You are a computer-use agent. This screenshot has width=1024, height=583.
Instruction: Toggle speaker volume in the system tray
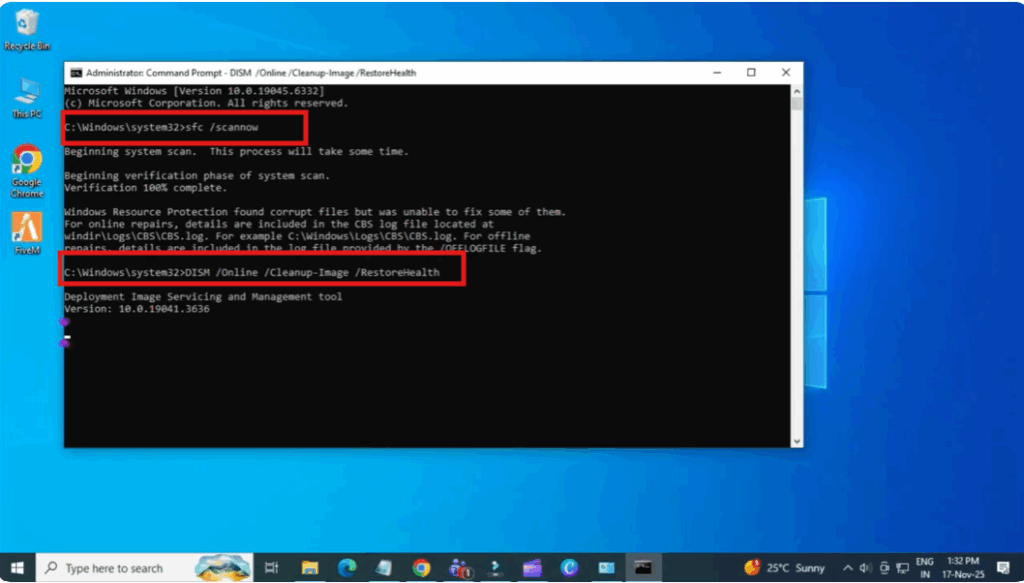tap(865, 567)
